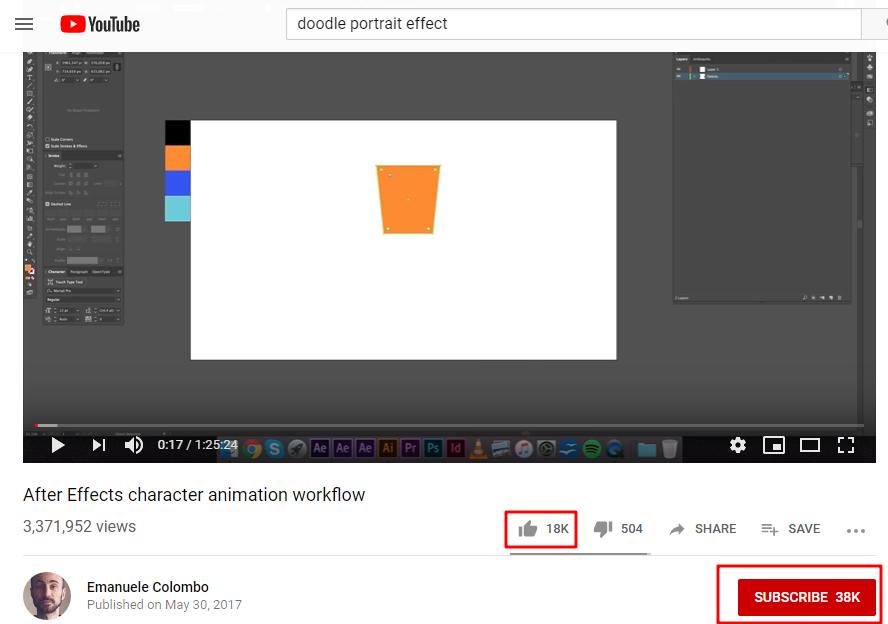The image size is (888, 624).
Task: Activate the miniplayer icon on the video player
Action: [x=773, y=445]
